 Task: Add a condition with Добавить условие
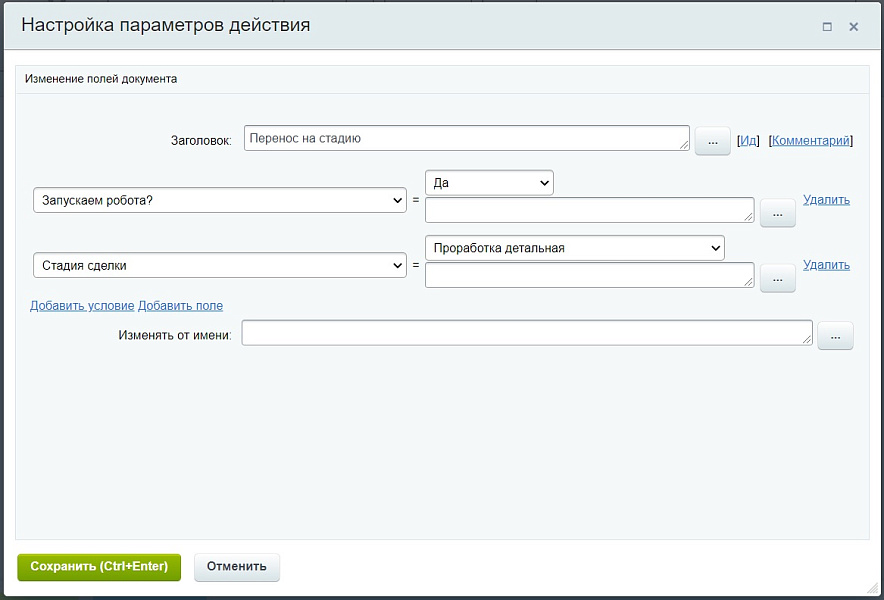(80, 305)
